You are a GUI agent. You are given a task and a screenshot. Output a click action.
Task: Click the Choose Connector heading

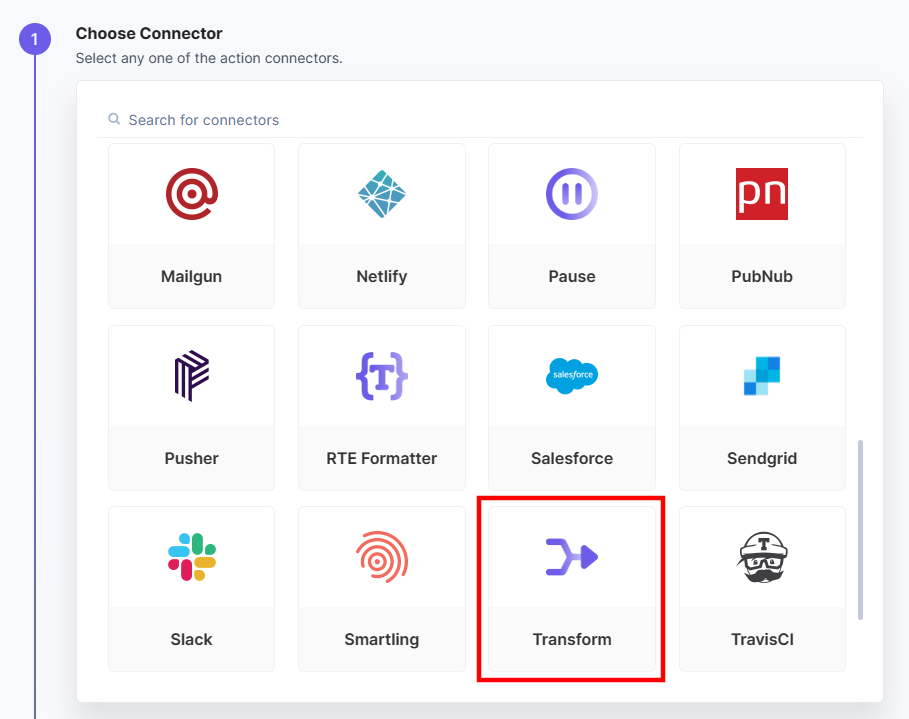pyautogui.click(x=149, y=34)
